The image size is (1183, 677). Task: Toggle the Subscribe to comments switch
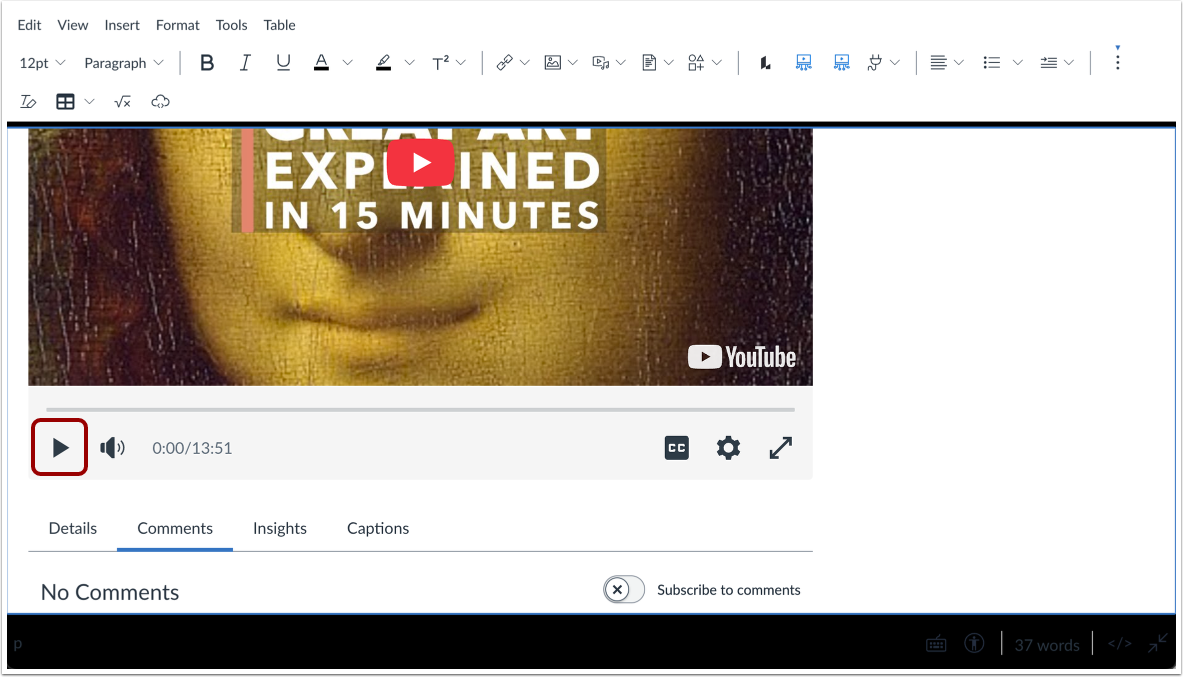click(623, 590)
